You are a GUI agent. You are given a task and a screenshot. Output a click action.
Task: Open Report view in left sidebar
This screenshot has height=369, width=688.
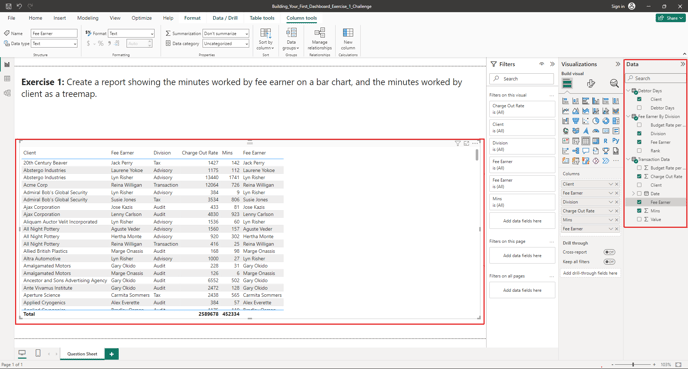[7, 64]
